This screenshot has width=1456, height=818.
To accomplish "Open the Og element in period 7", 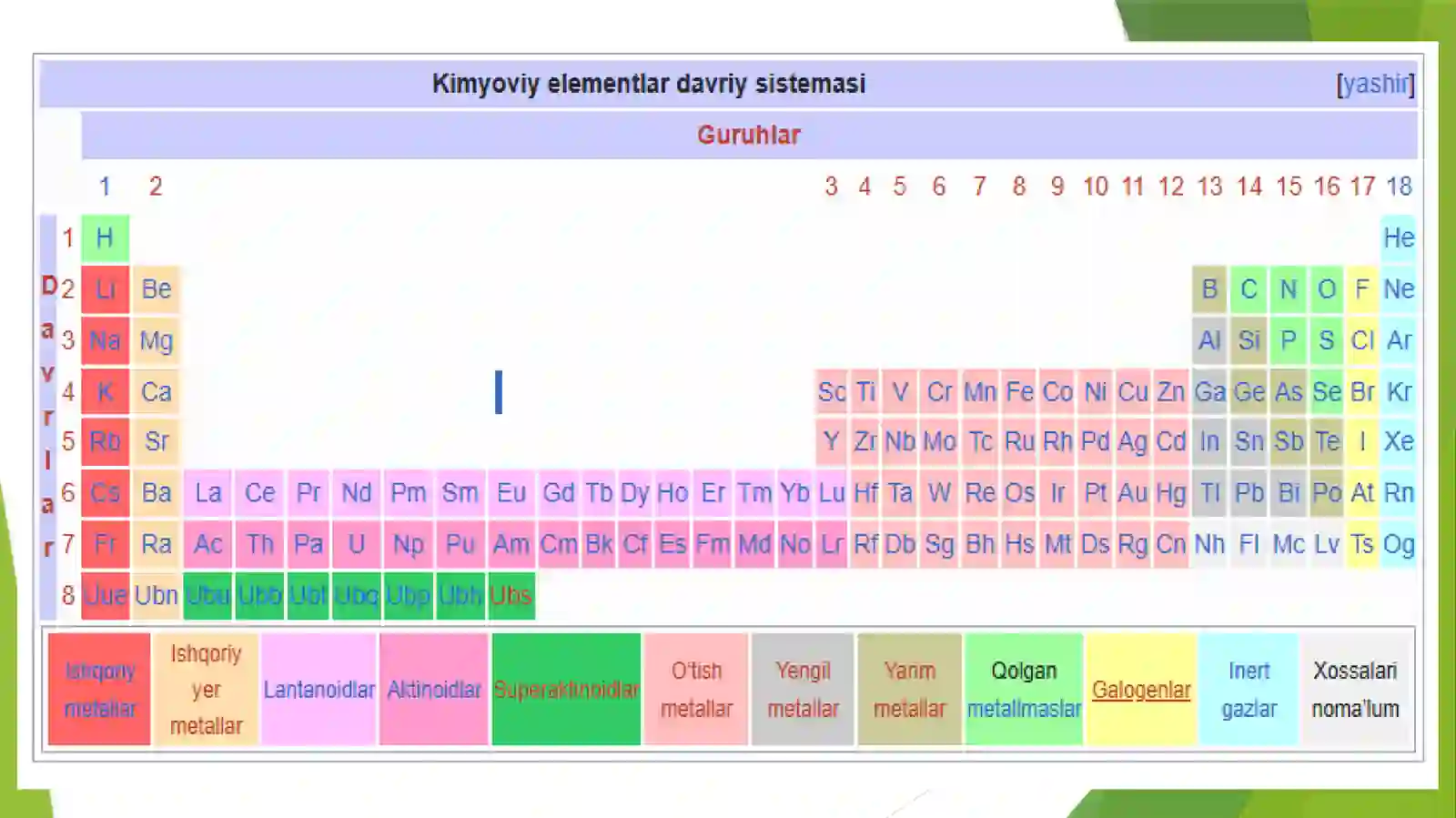I will click(x=1399, y=544).
